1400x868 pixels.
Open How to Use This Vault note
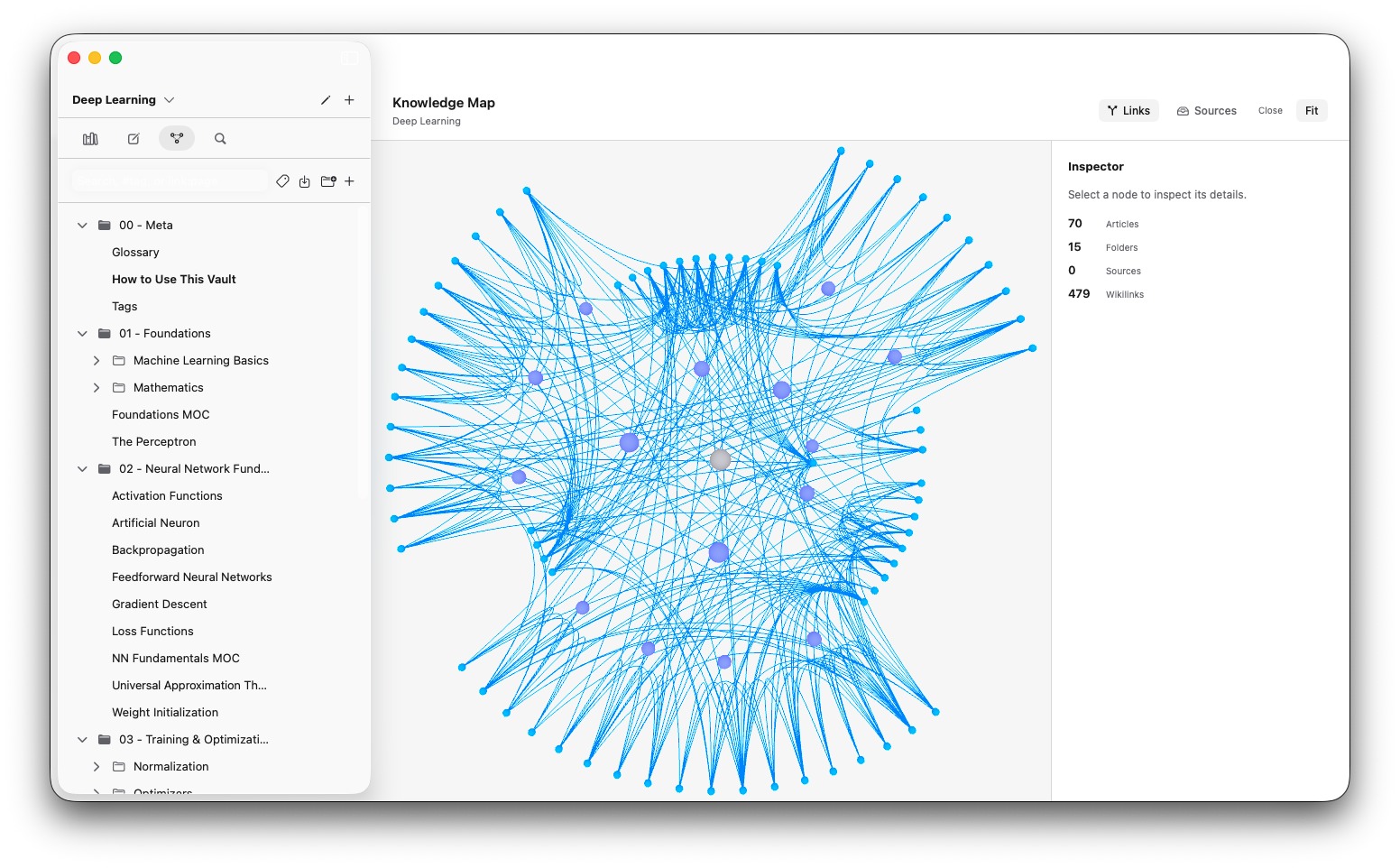click(x=174, y=280)
